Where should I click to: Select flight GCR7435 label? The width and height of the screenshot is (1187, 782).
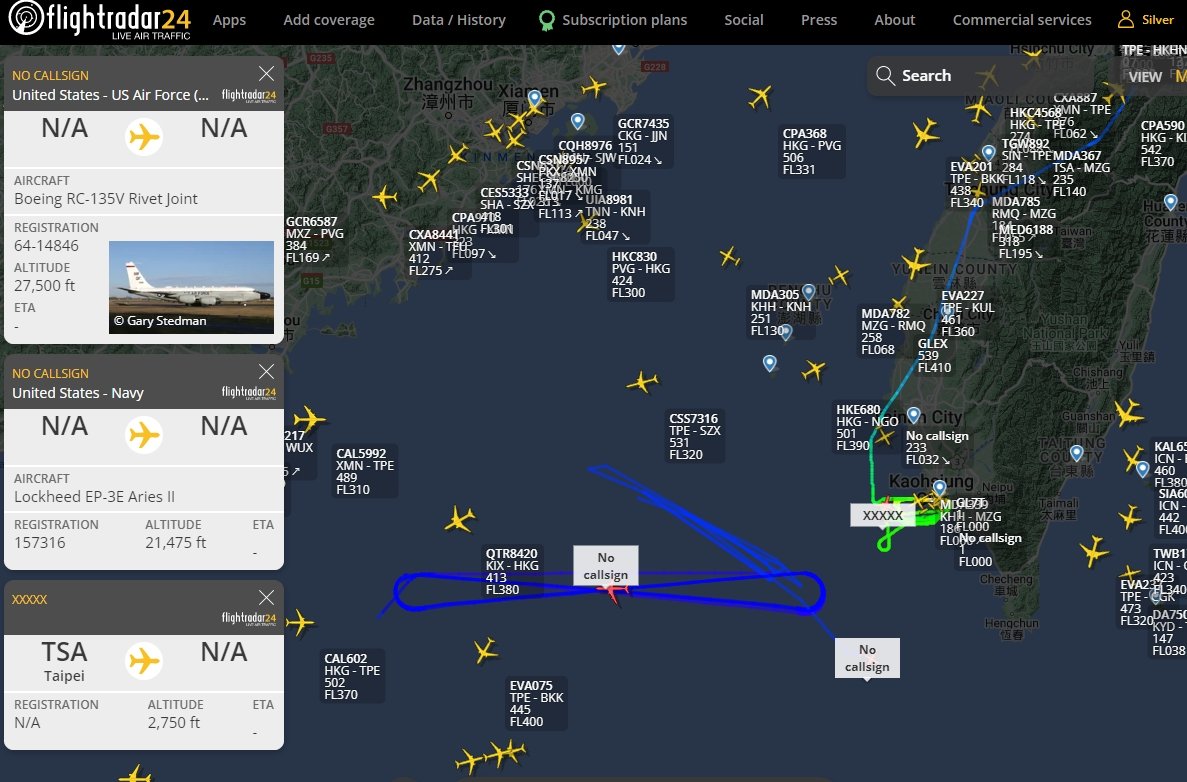pos(643,142)
